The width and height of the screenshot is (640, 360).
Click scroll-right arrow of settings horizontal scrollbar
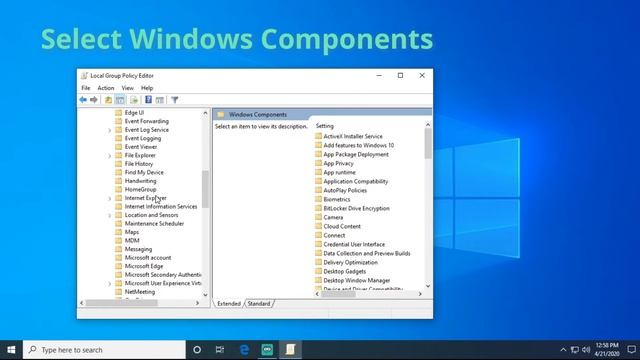coord(420,294)
